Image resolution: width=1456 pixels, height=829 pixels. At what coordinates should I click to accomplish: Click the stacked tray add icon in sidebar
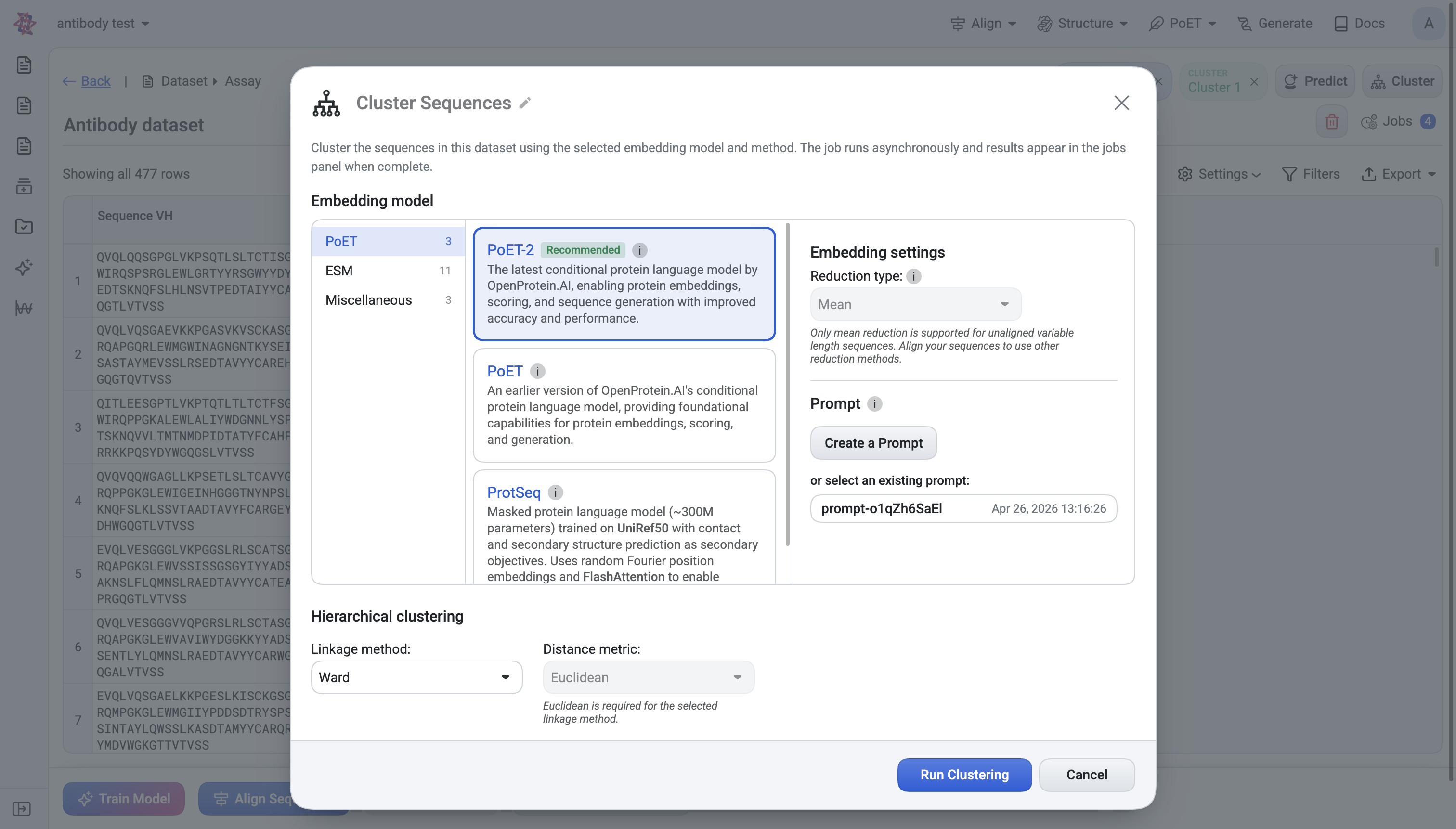point(24,186)
